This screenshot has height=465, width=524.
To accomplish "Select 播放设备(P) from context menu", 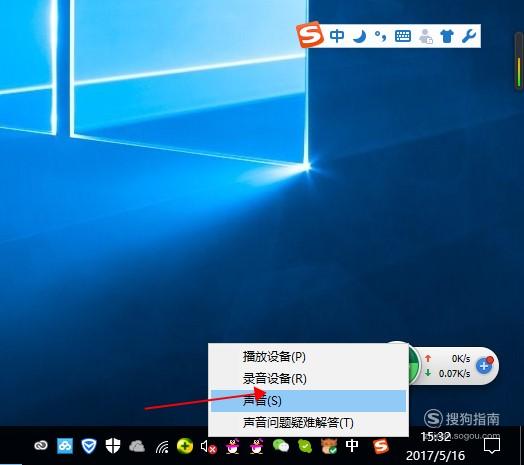I will (308, 357).
